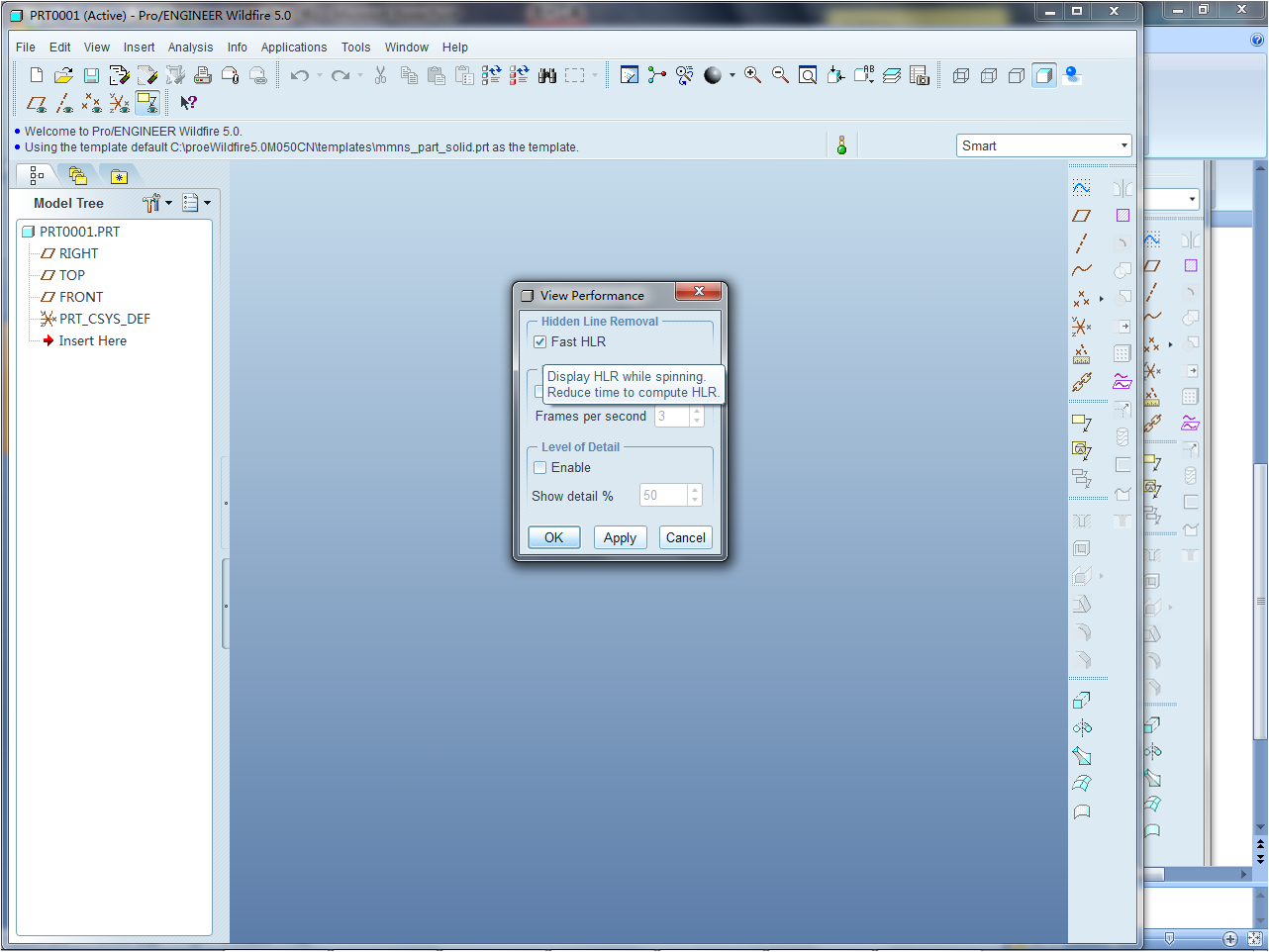Toggle datum axes display
This screenshot has width=1269, height=952.
(x=64, y=103)
